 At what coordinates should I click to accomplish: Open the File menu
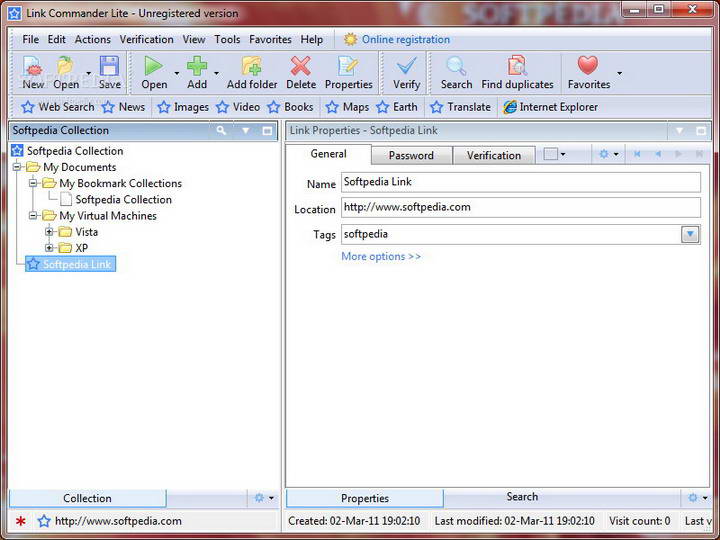pos(30,39)
